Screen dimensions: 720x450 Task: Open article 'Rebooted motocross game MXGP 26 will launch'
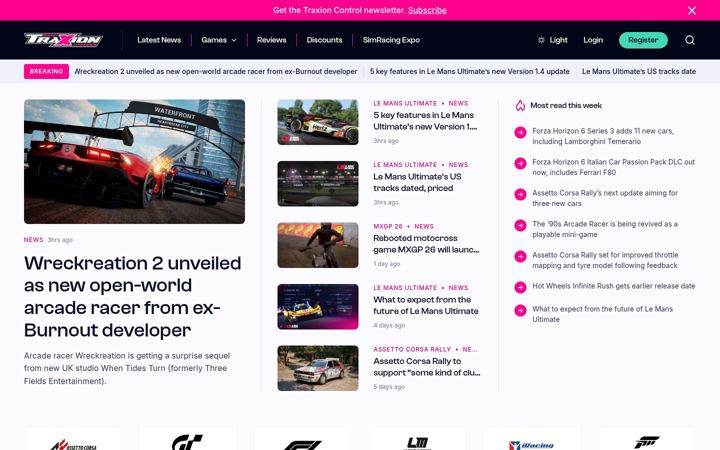[x=426, y=244]
